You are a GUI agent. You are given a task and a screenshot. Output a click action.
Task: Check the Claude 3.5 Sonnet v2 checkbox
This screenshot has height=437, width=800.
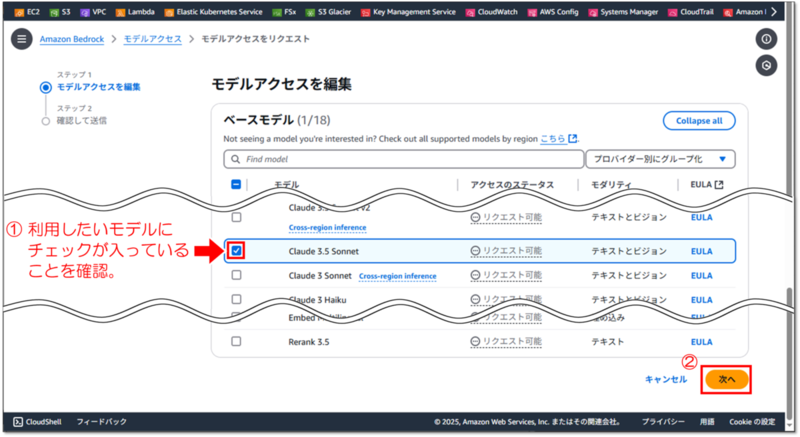click(x=236, y=217)
